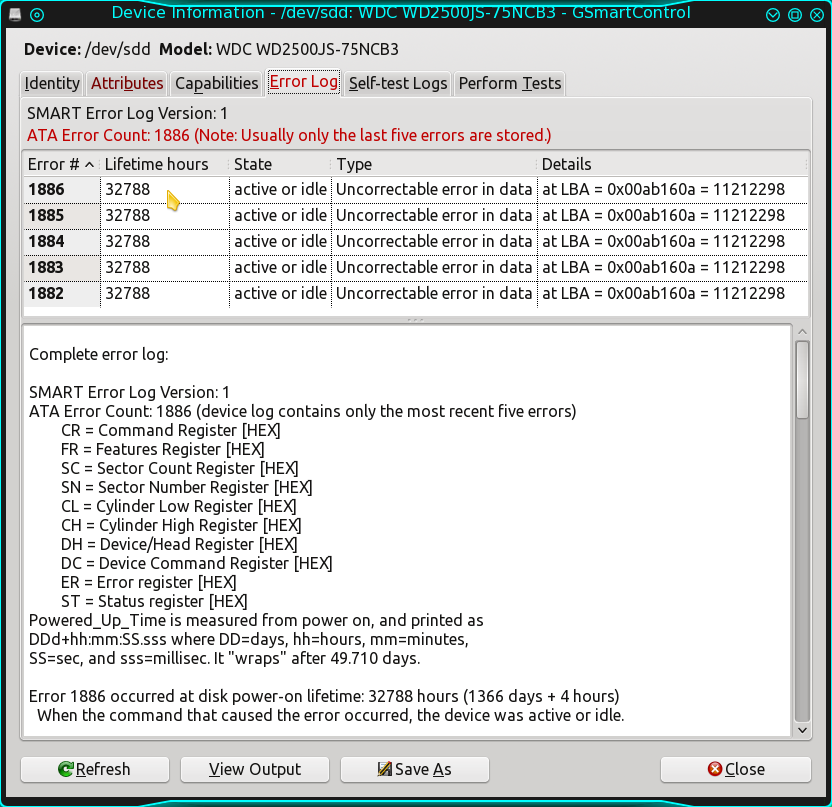Sort table by Error # column header

61,164
